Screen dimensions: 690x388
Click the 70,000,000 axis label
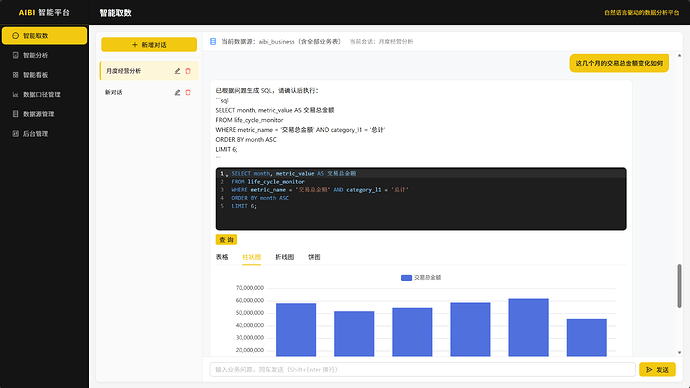[250, 288]
